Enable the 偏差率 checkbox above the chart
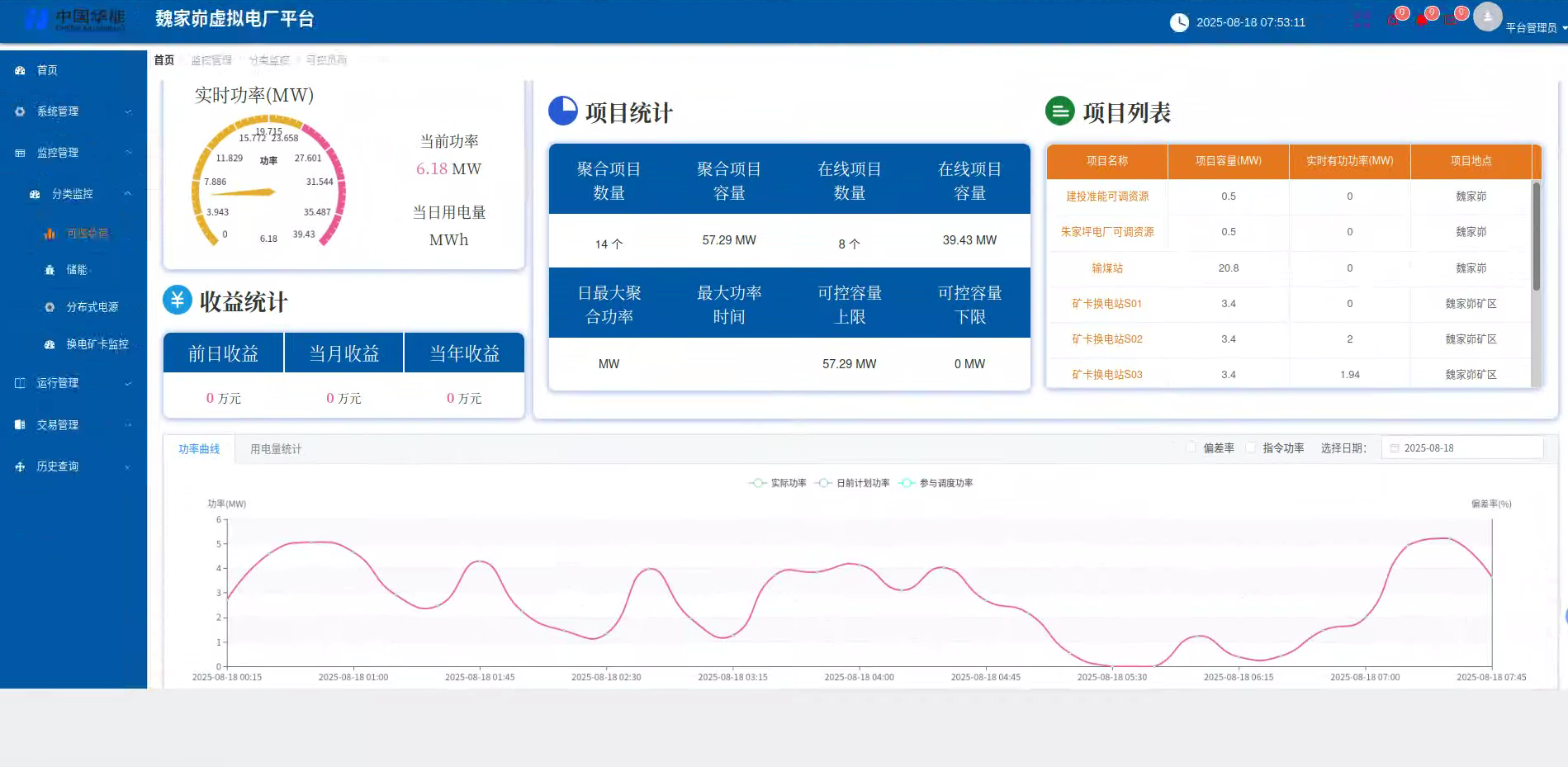1568x767 pixels. pyautogui.click(x=1191, y=447)
